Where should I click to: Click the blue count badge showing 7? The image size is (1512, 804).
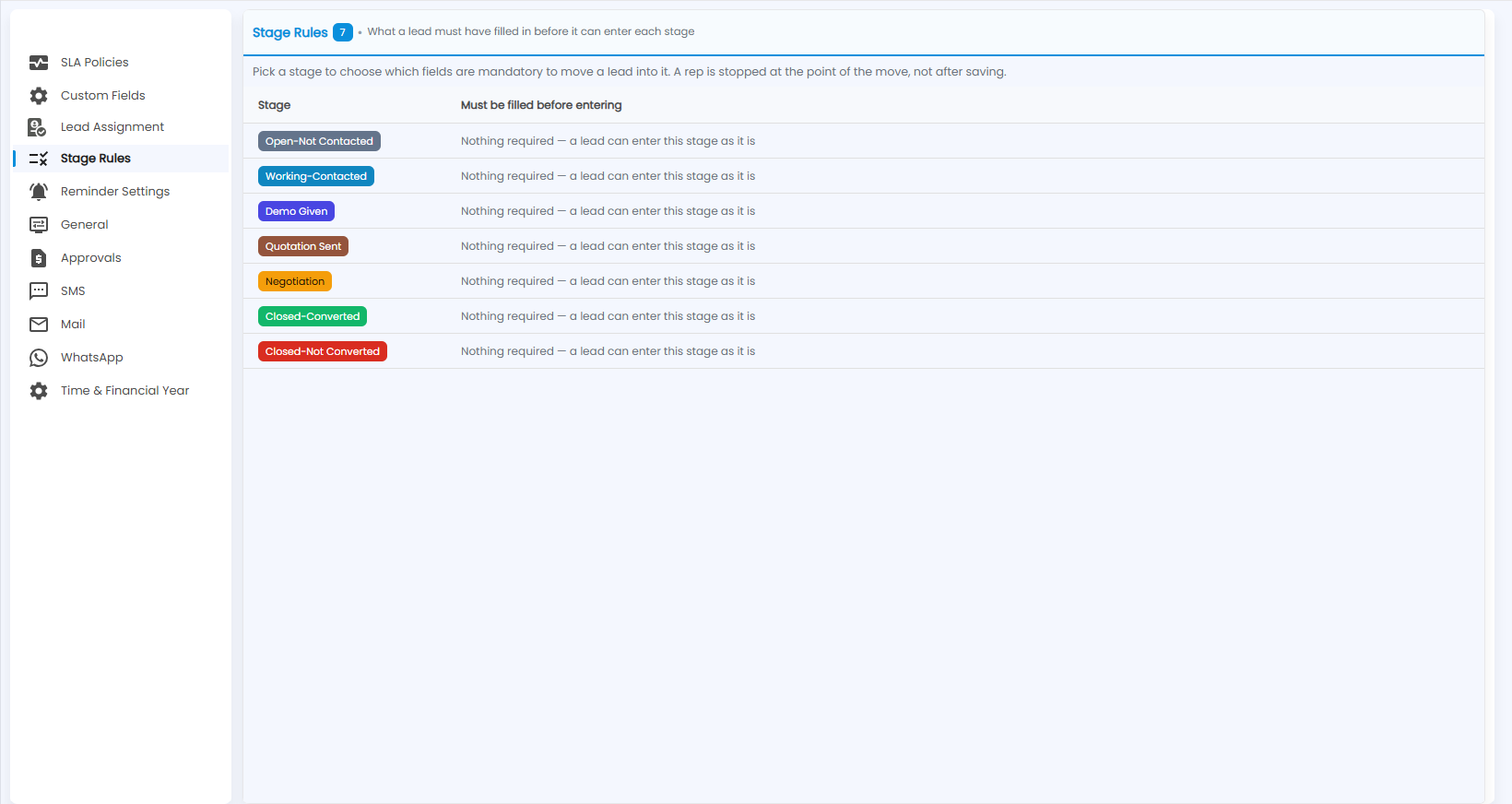tap(343, 32)
